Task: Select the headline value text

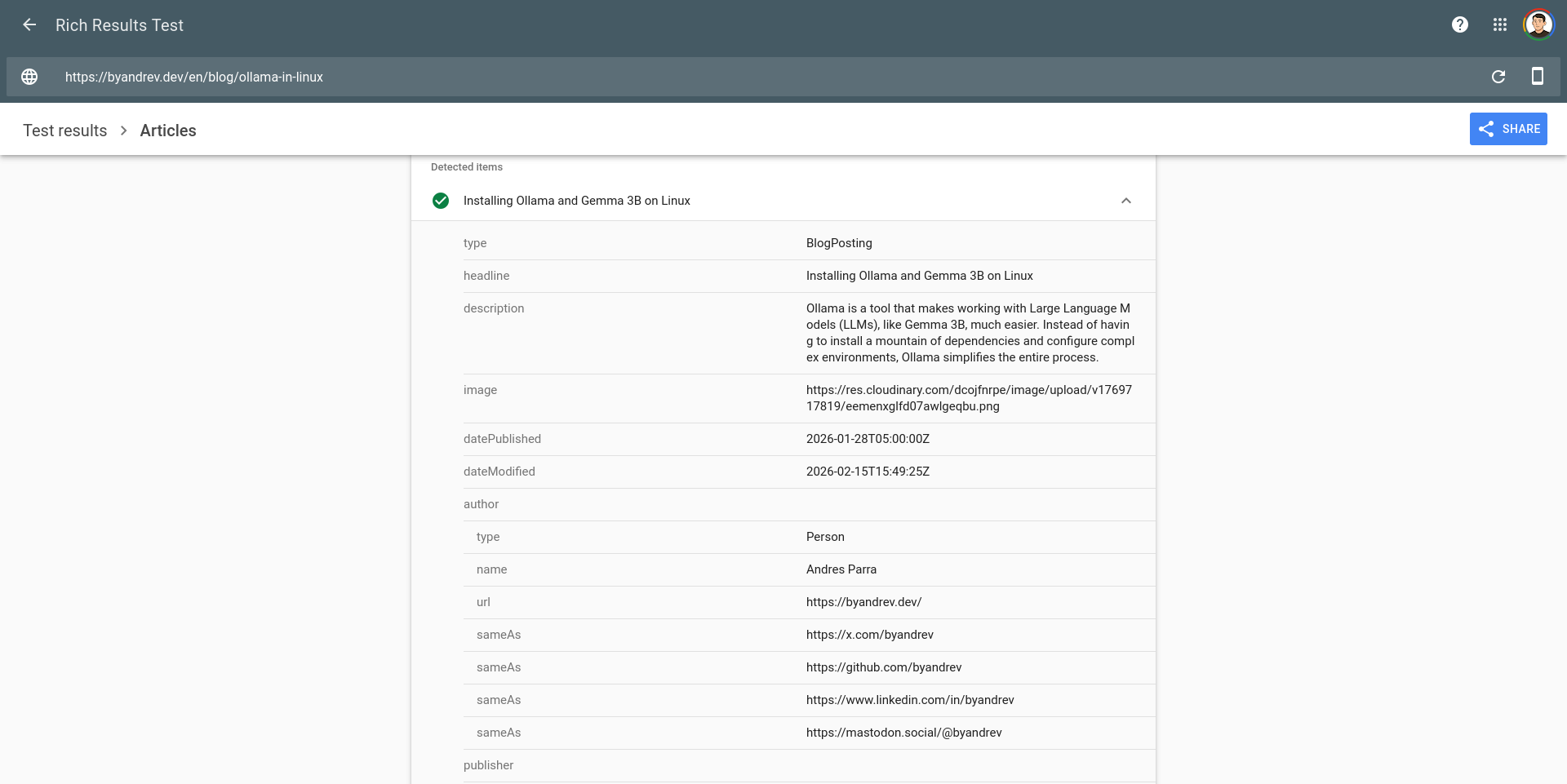Action: [920, 276]
